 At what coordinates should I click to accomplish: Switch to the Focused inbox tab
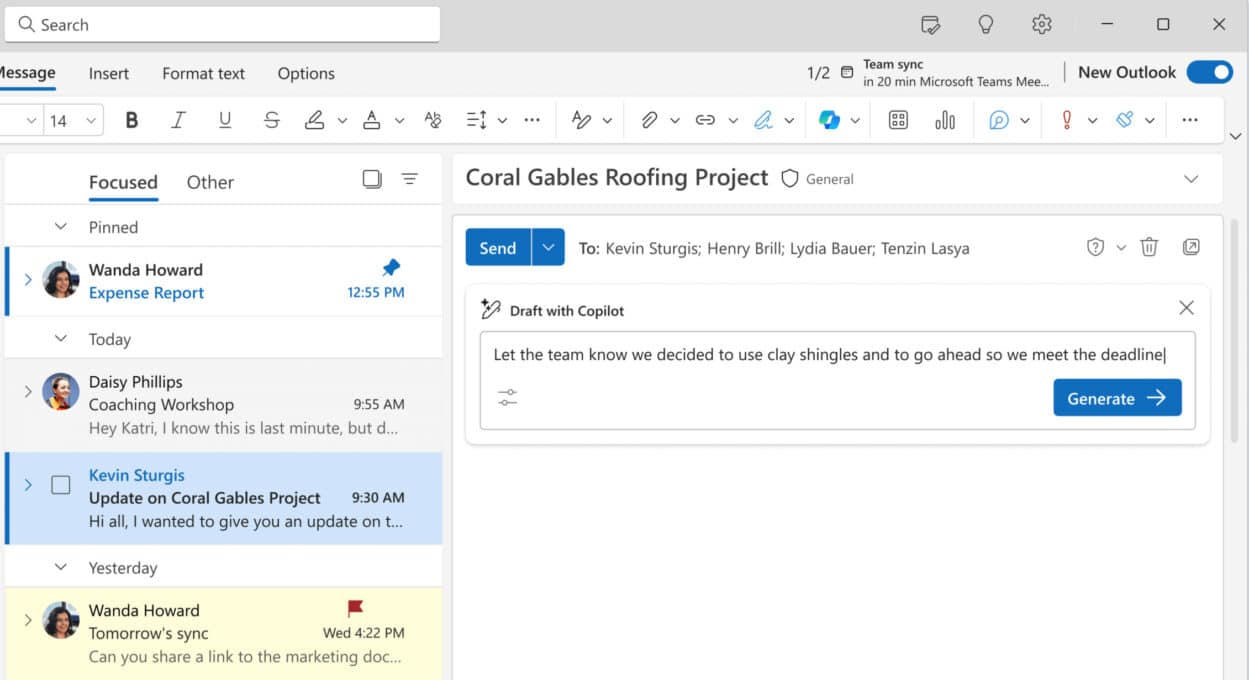tap(123, 182)
